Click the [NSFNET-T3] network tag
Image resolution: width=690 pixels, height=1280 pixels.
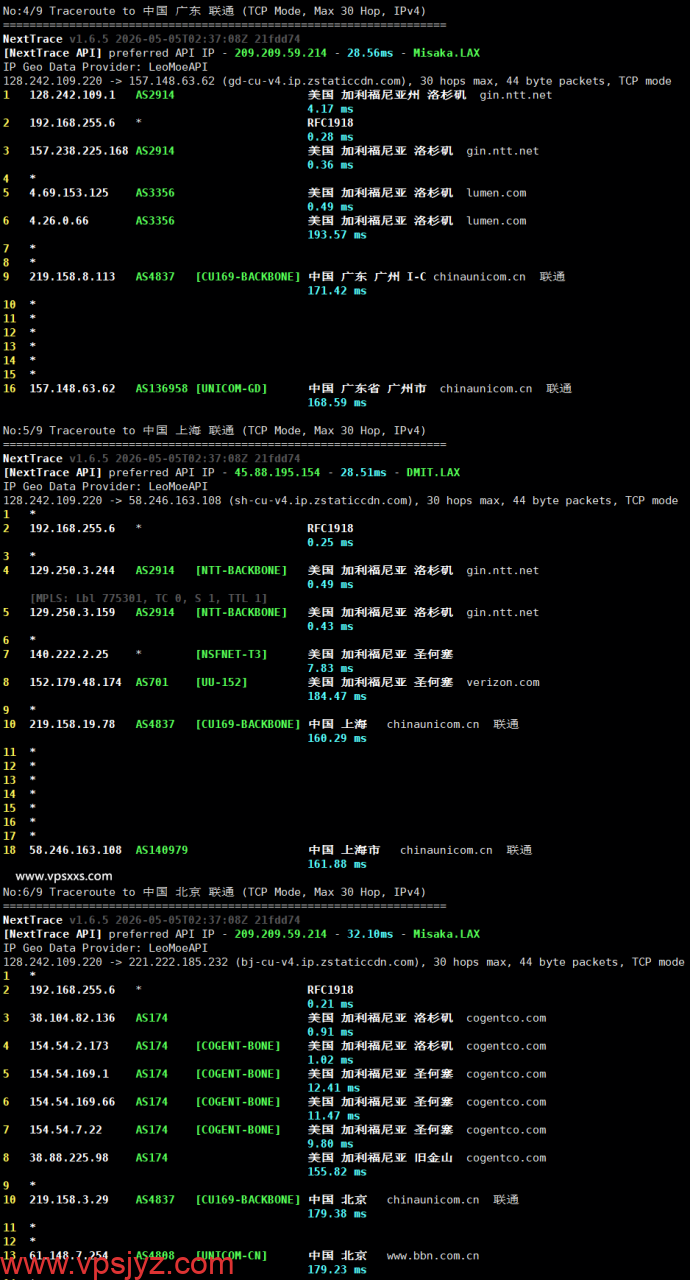point(232,655)
